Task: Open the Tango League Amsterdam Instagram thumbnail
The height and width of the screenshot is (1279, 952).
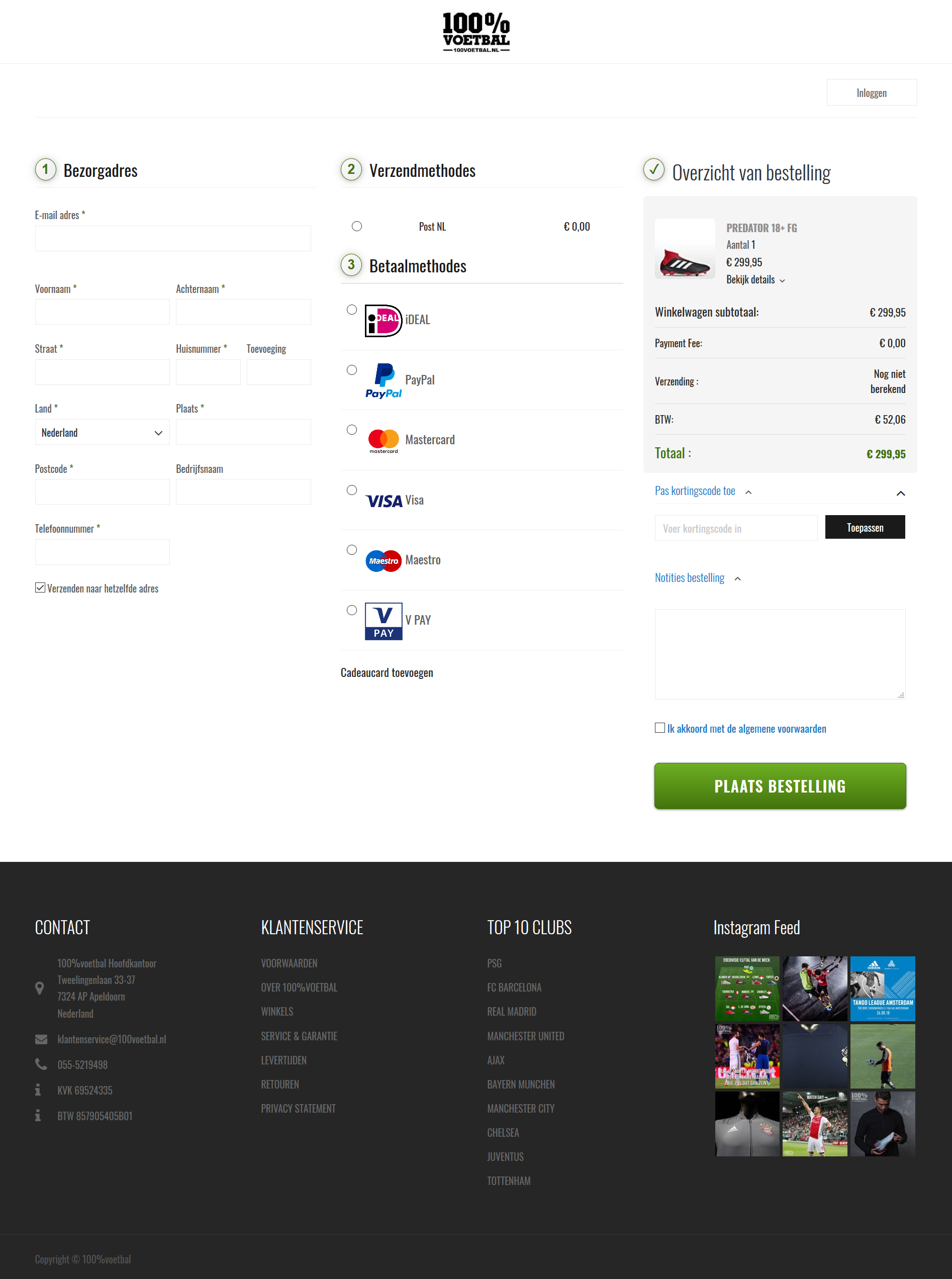Action: pyautogui.click(x=882, y=989)
